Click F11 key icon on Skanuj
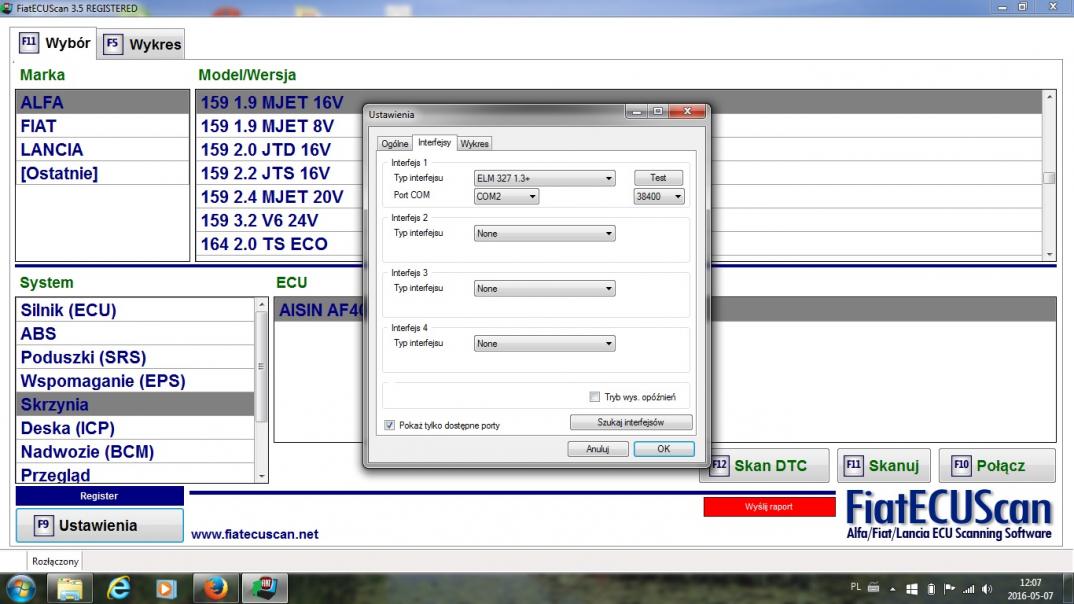 [x=853, y=466]
